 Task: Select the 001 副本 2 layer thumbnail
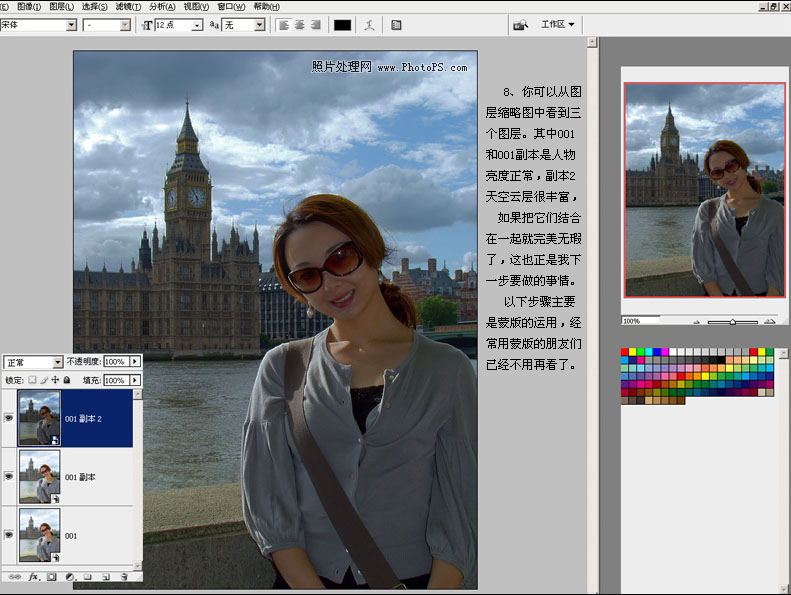(39, 418)
